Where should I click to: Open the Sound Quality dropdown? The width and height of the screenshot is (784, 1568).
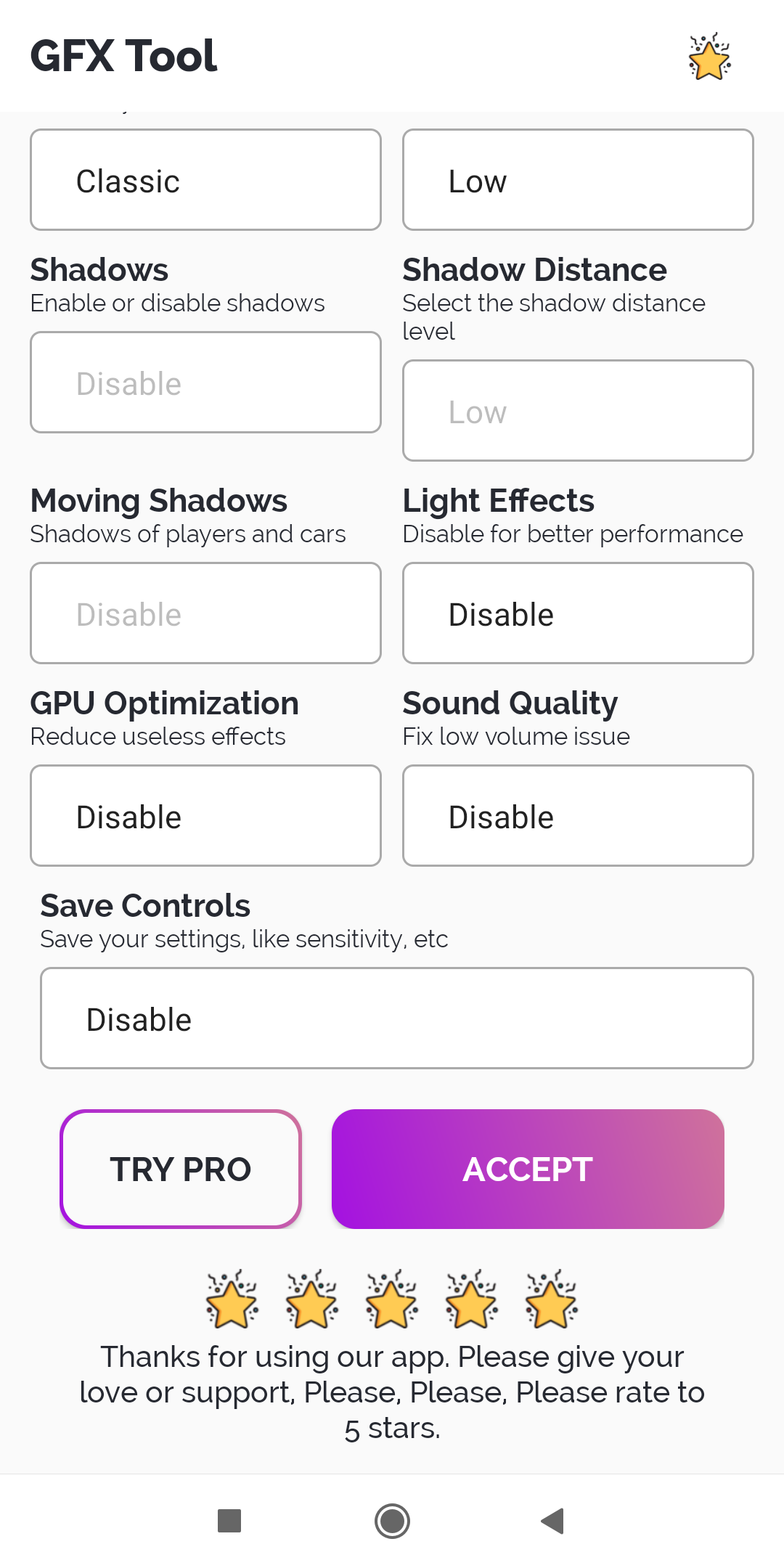tap(578, 816)
